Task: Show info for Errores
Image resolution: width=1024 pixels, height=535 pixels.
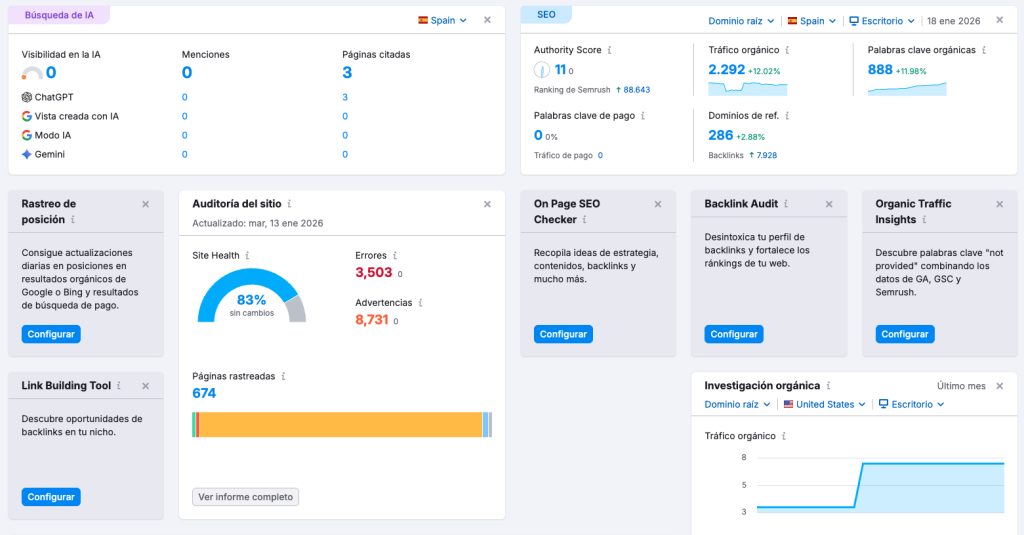Action: coord(394,255)
